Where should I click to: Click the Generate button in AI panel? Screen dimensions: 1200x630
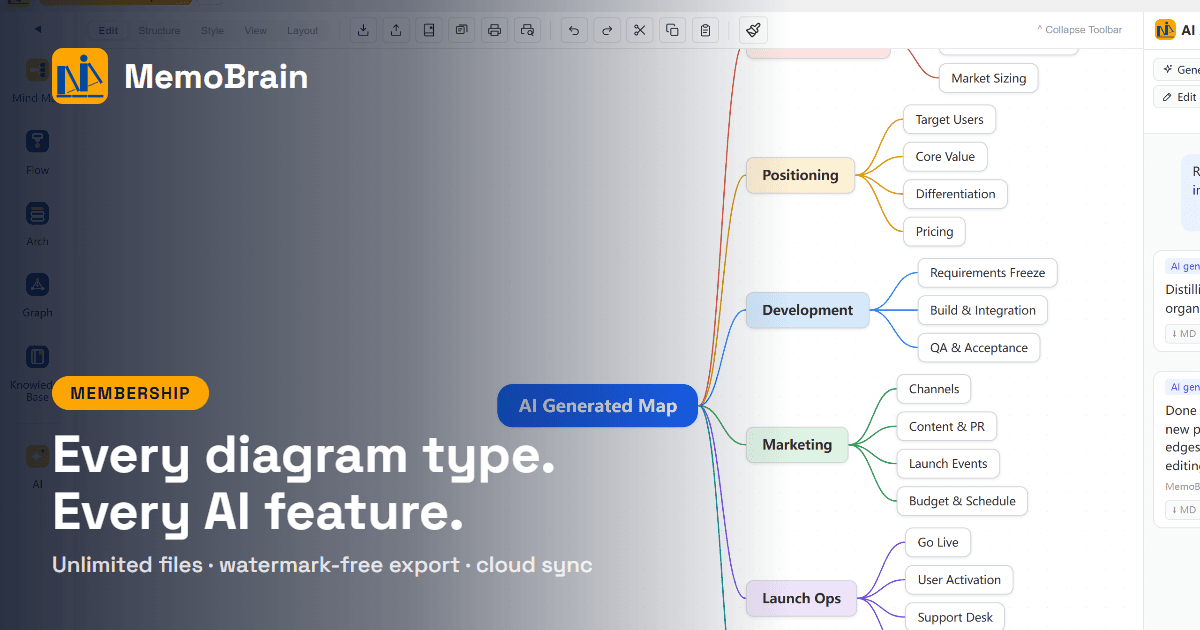pyautogui.click(x=1177, y=70)
